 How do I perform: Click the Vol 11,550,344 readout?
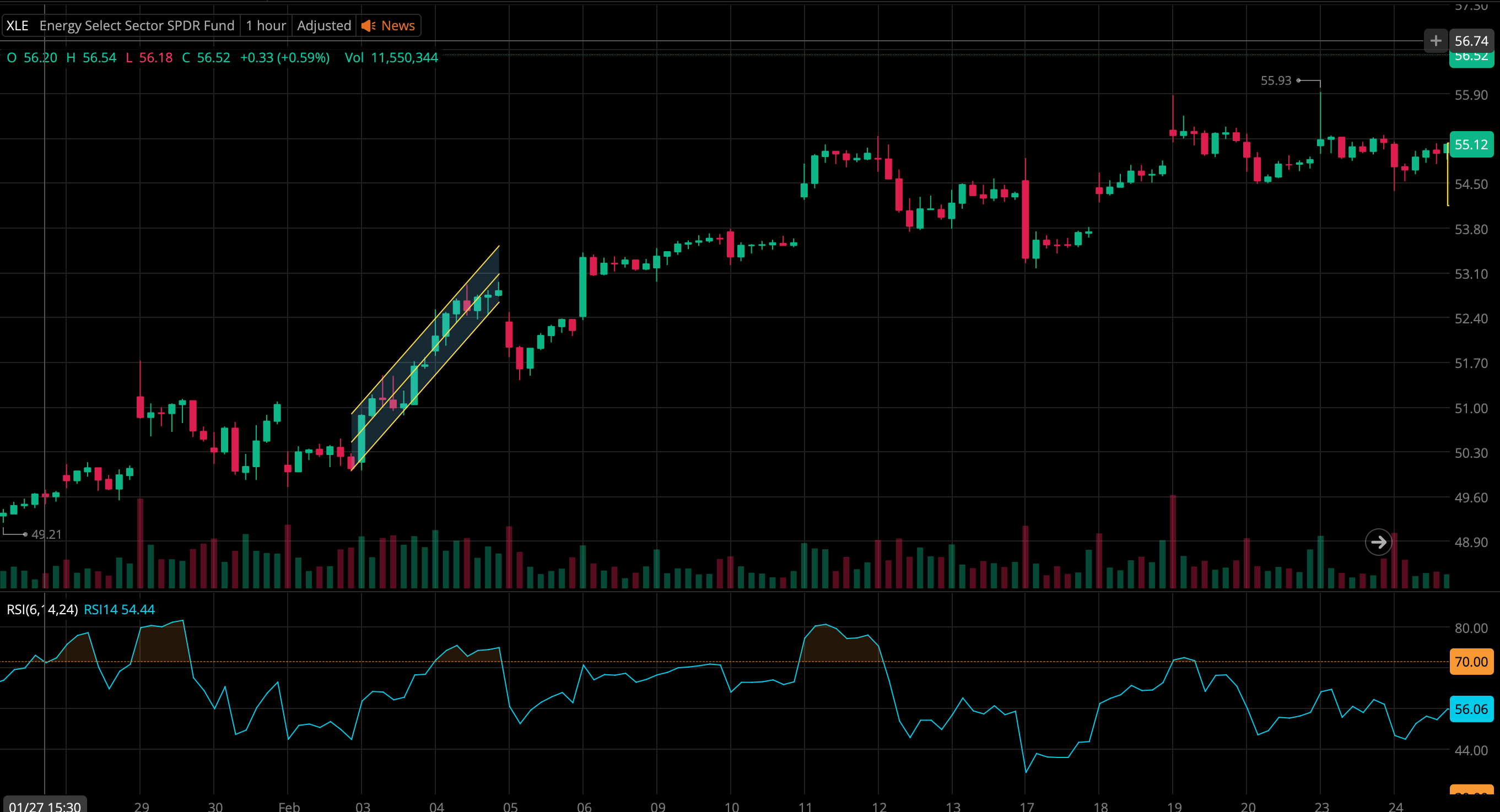point(391,58)
